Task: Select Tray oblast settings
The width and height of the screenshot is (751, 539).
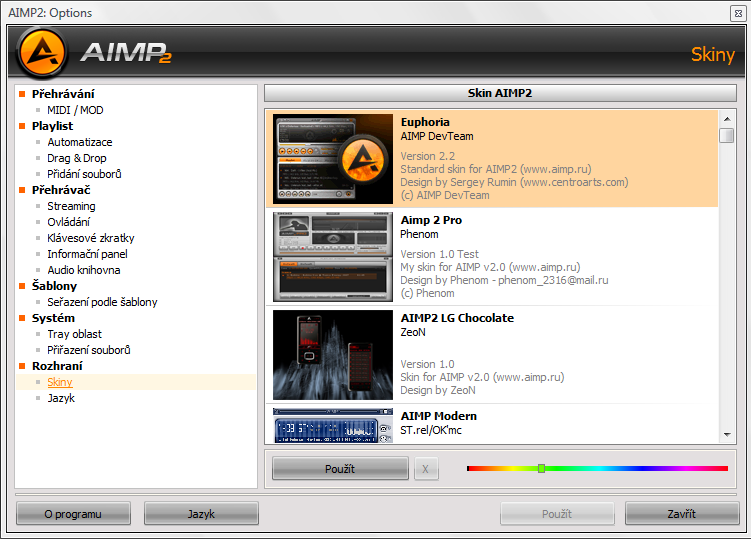Action: tap(74, 334)
